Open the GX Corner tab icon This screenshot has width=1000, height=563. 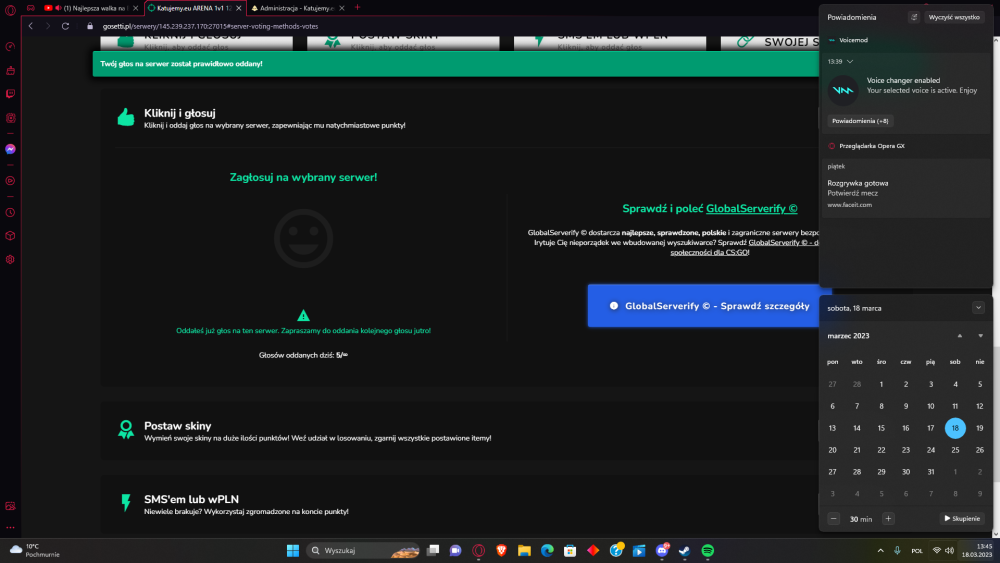tap(31, 8)
